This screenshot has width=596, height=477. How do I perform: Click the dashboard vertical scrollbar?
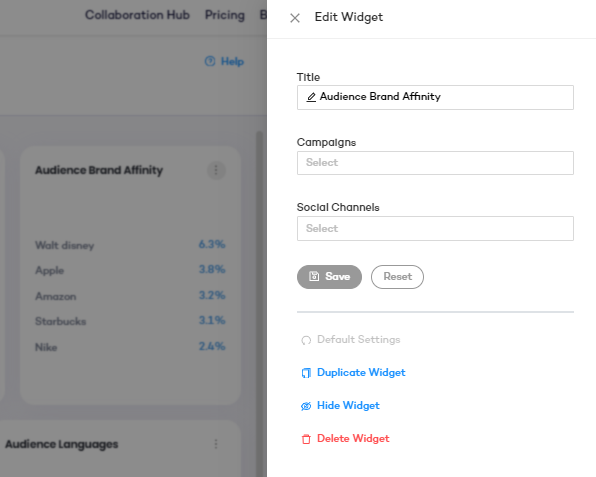tap(259, 304)
